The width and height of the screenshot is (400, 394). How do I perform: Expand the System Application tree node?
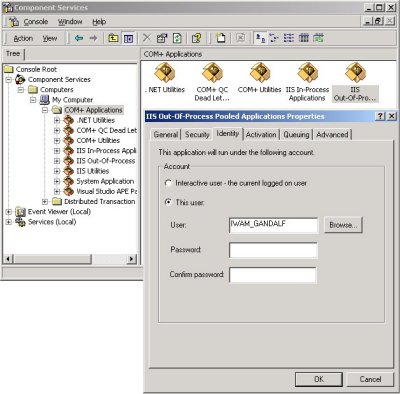pos(57,181)
